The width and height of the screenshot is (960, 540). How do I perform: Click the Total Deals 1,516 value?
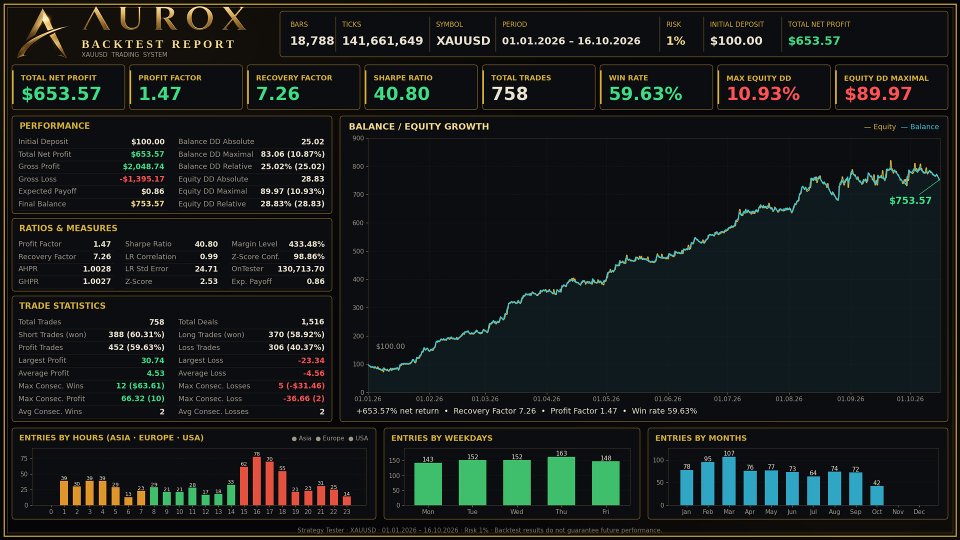click(313, 322)
